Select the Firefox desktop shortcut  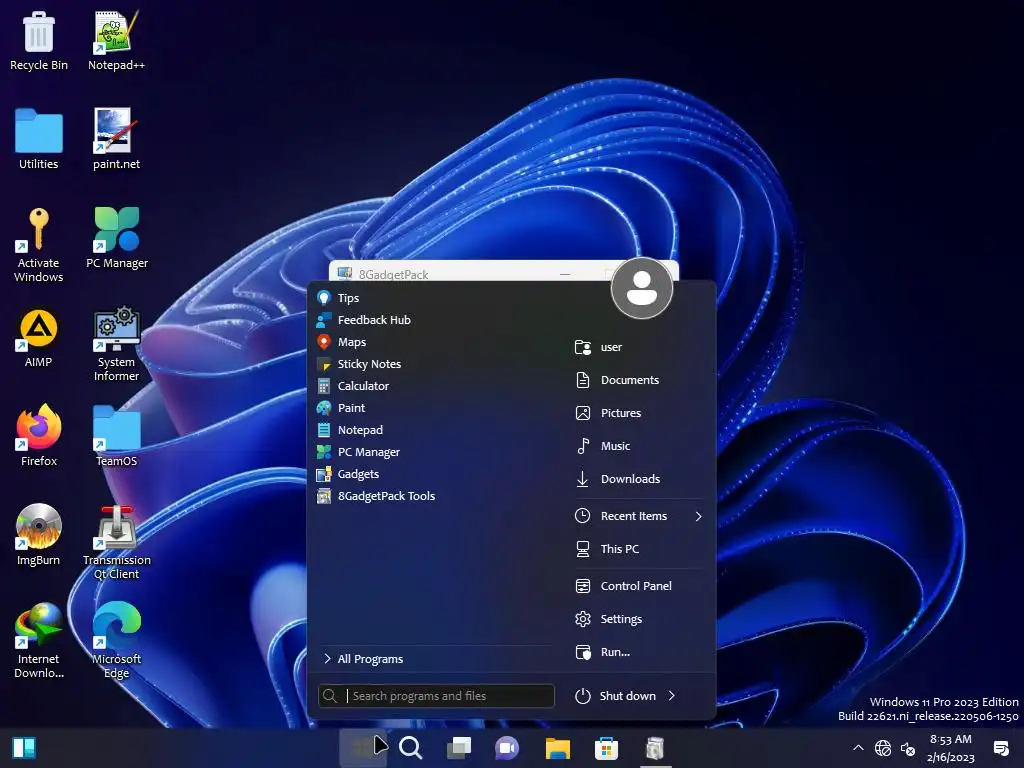[39, 436]
